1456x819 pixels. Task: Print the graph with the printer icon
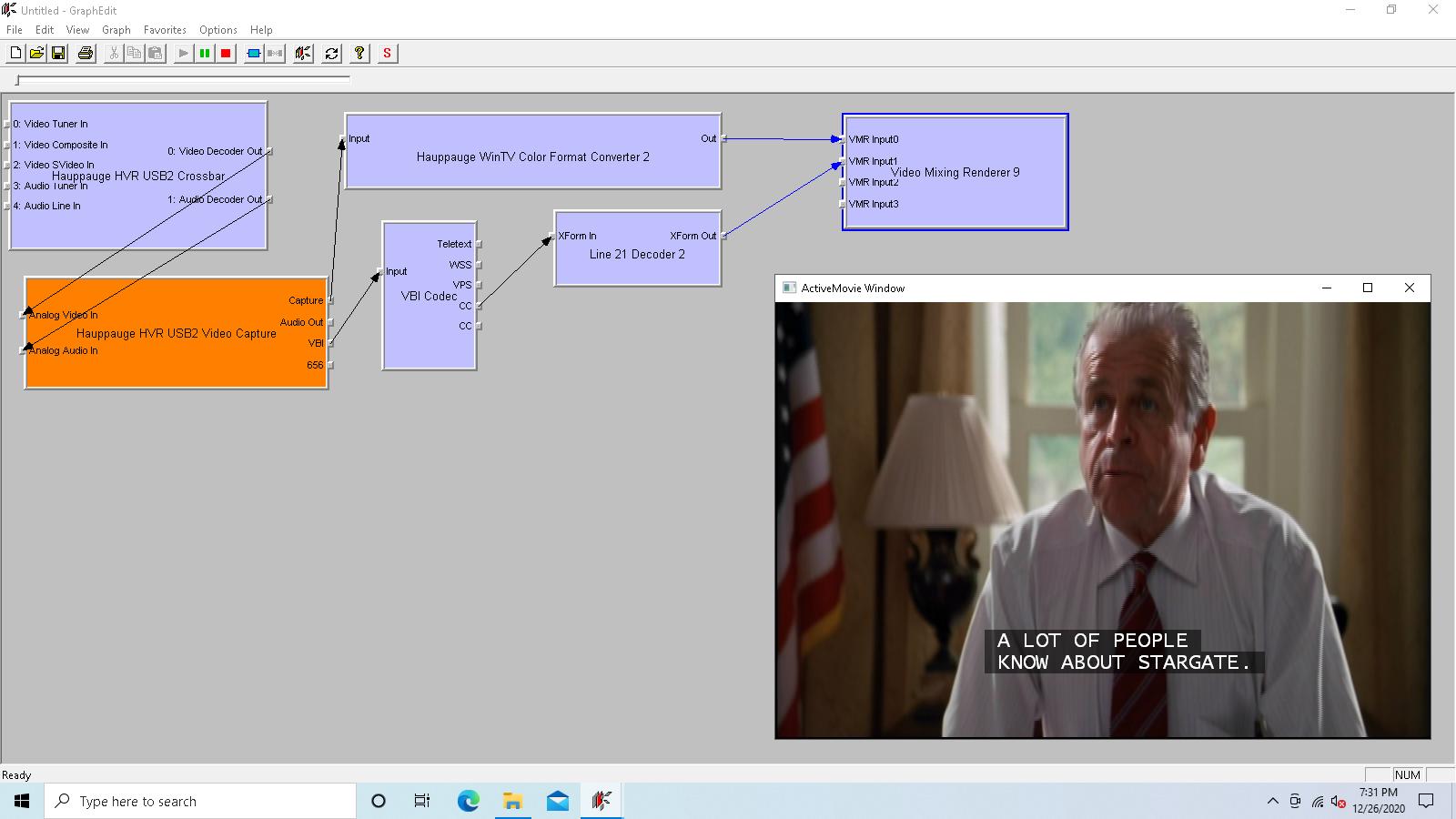point(86,54)
